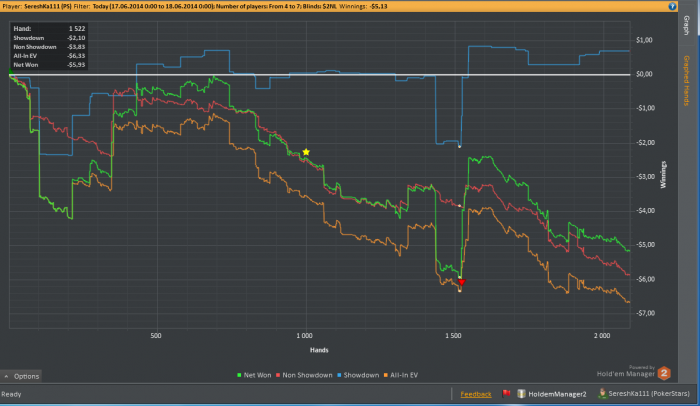Click the blue Showdown legend swatch

pyautogui.click(x=339, y=375)
